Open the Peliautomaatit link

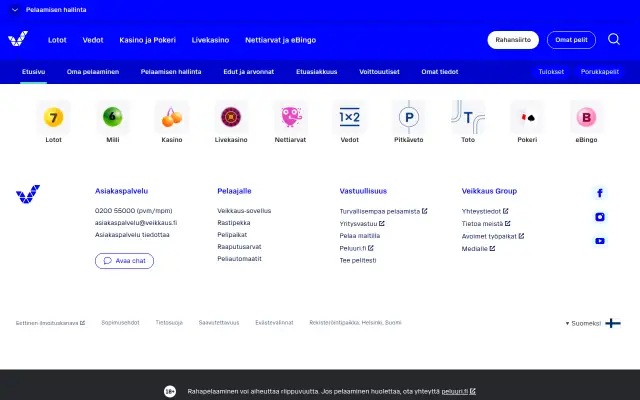point(240,259)
